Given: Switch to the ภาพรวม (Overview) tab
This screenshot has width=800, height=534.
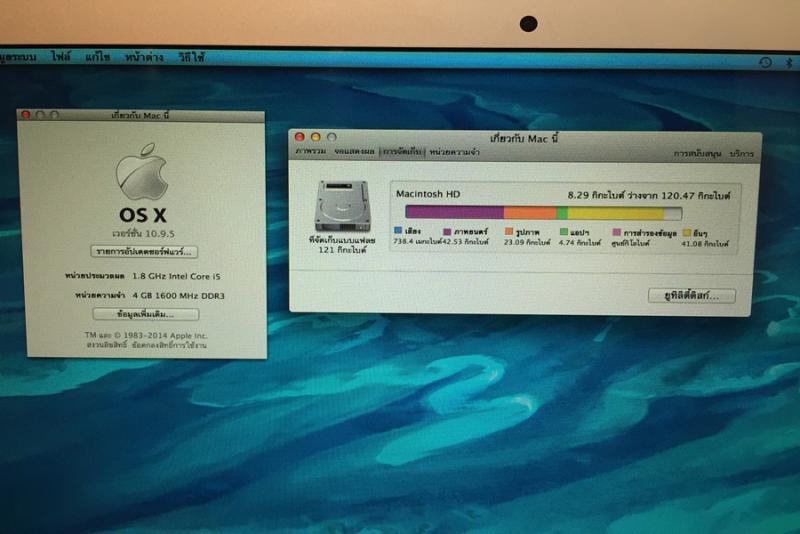Looking at the screenshot, I should pos(310,151).
